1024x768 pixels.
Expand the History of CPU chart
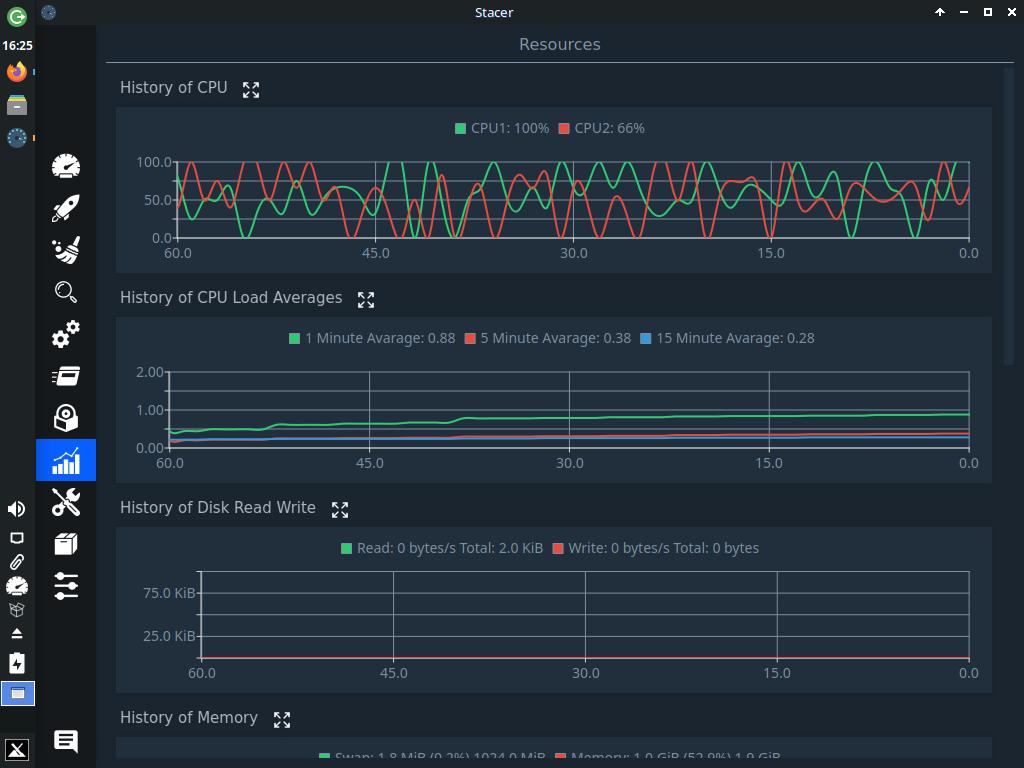coord(251,89)
